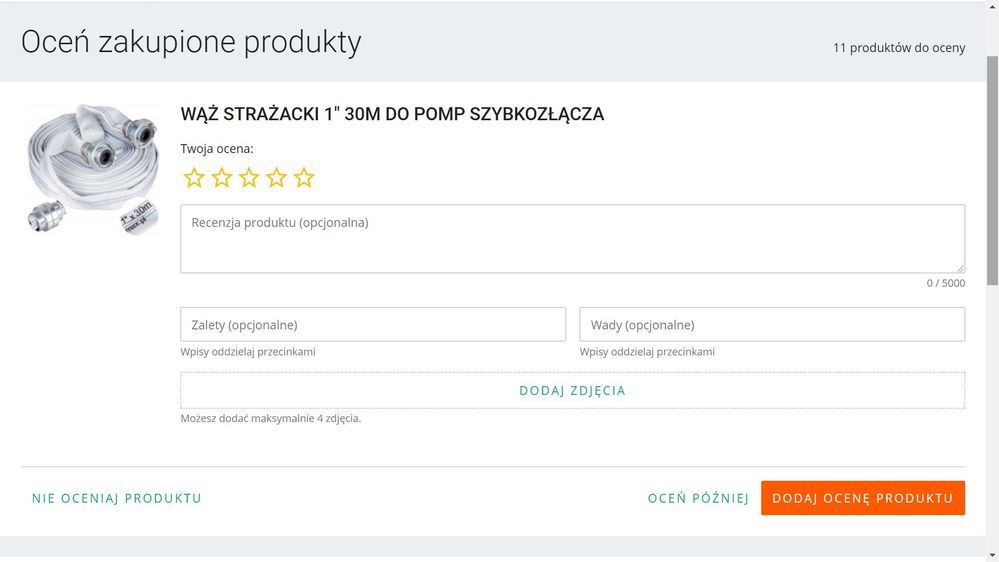Viewport: 999px width, 562px height.
Task: Click NIE OCENIAJ PRODUKTU link
Action: [117, 498]
